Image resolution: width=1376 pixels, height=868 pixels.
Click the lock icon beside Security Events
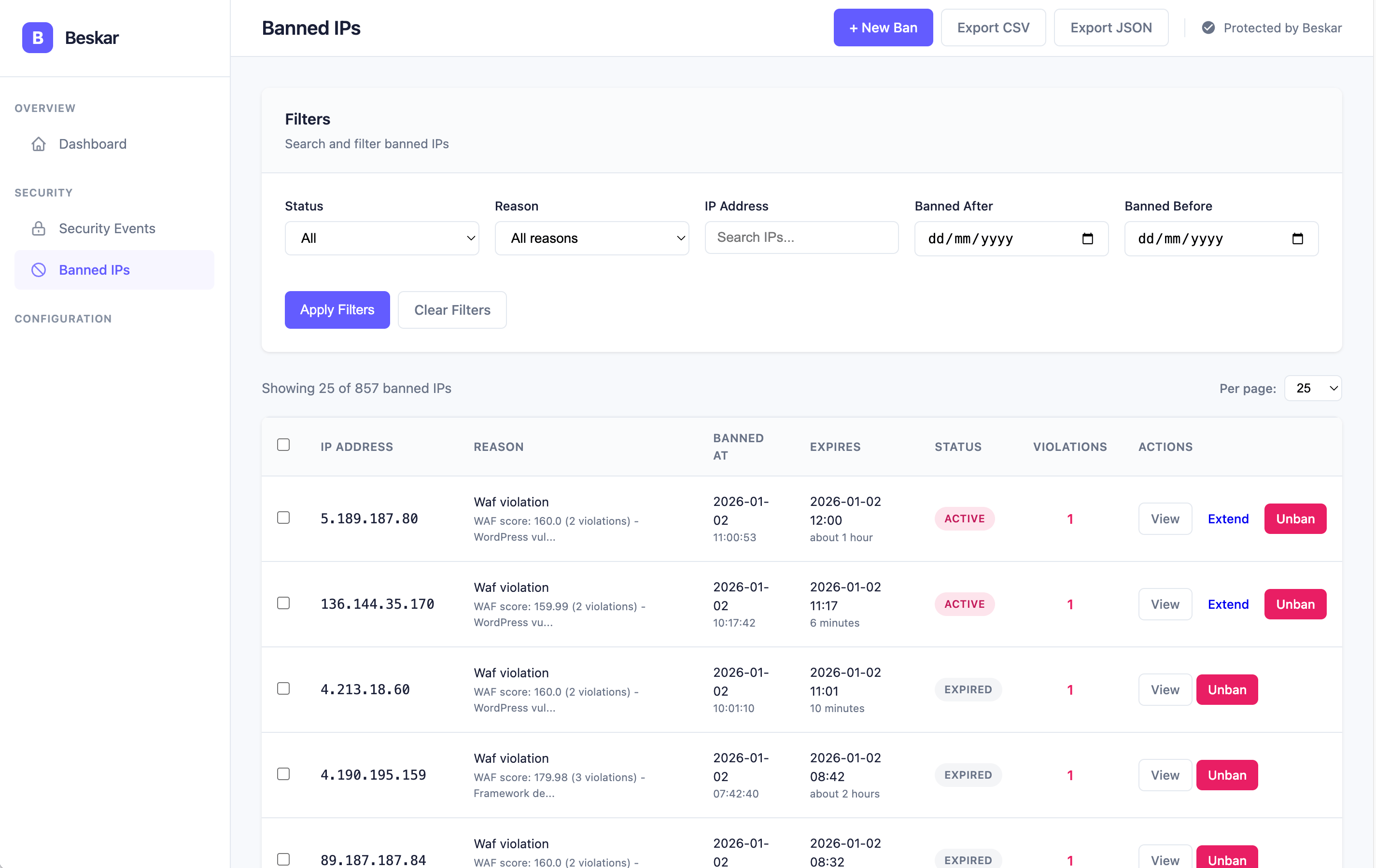38,228
